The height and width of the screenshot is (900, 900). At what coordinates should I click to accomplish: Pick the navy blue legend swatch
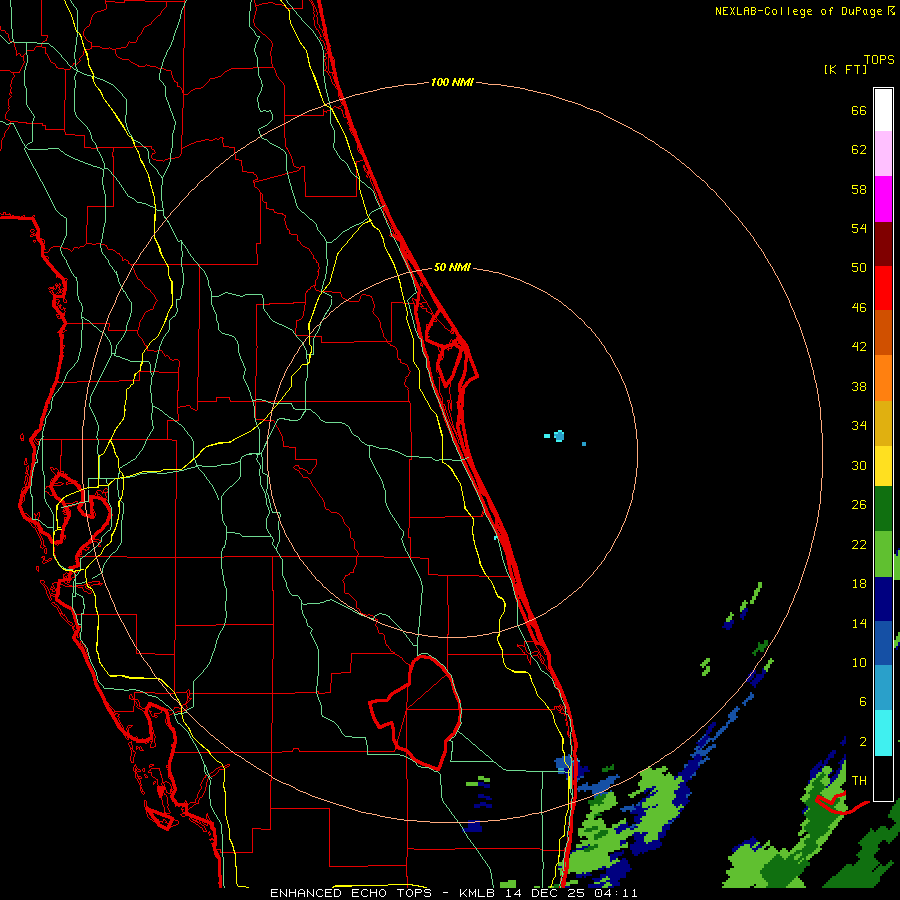click(x=883, y=599)
